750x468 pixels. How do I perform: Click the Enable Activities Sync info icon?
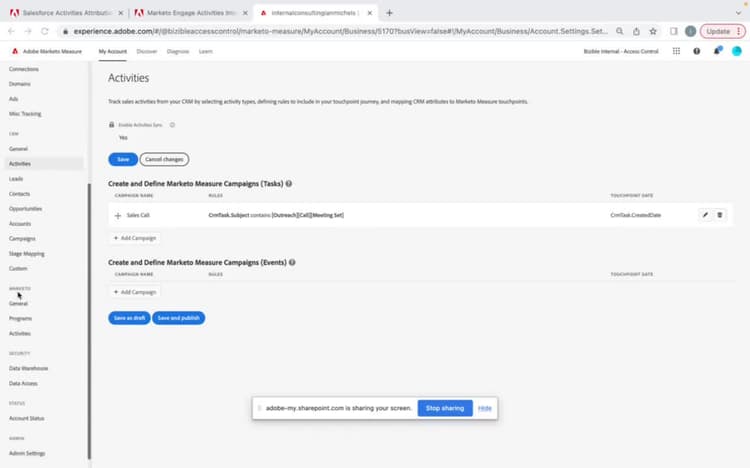[172, 125]
